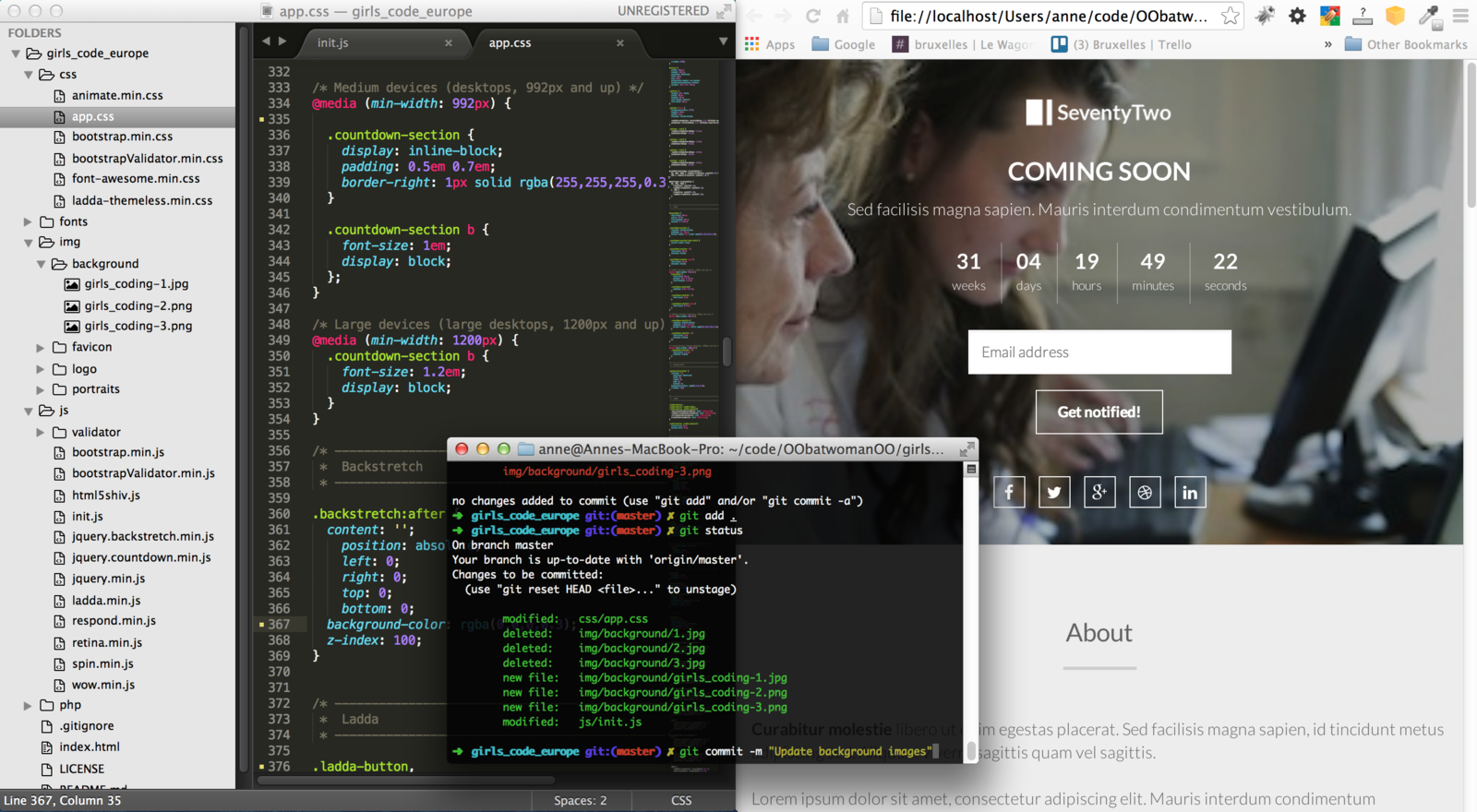Close the app.css tab
The image size is (1477, 812).
tap(620, 42)
